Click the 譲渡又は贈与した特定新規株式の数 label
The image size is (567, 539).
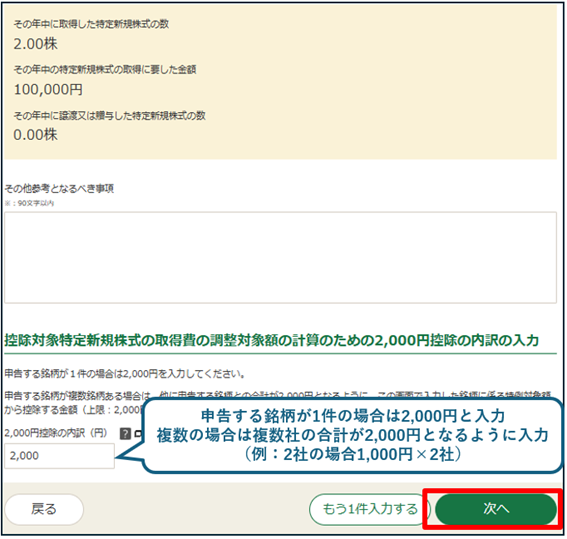(110, 116)
